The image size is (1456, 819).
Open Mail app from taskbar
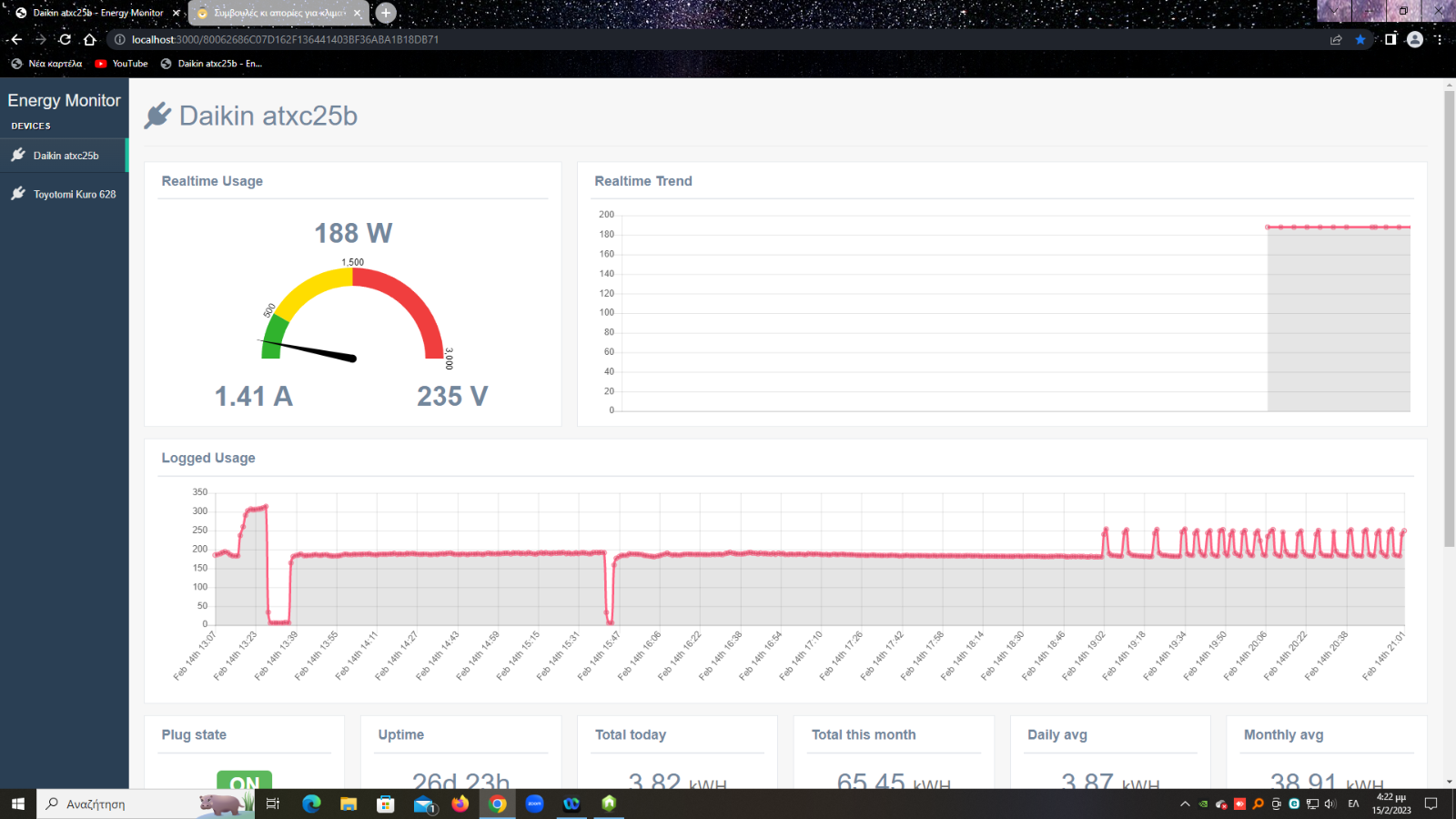tap(423, 804)
